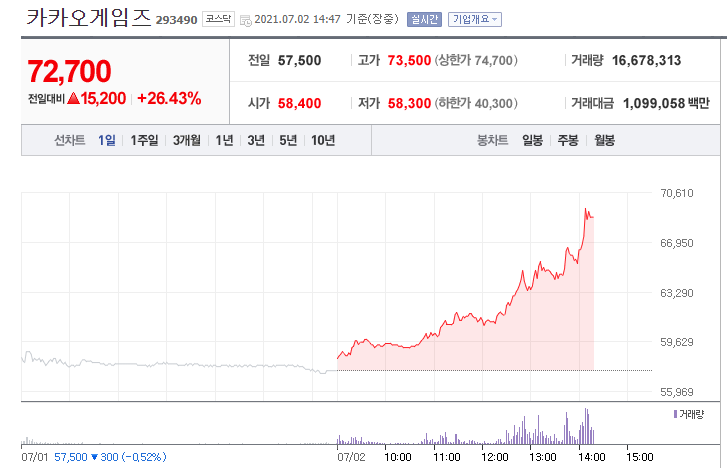The height and width of the screenshot is (468, 727).
Task: Show the 10년 line chart
Action: coord(323,140)
